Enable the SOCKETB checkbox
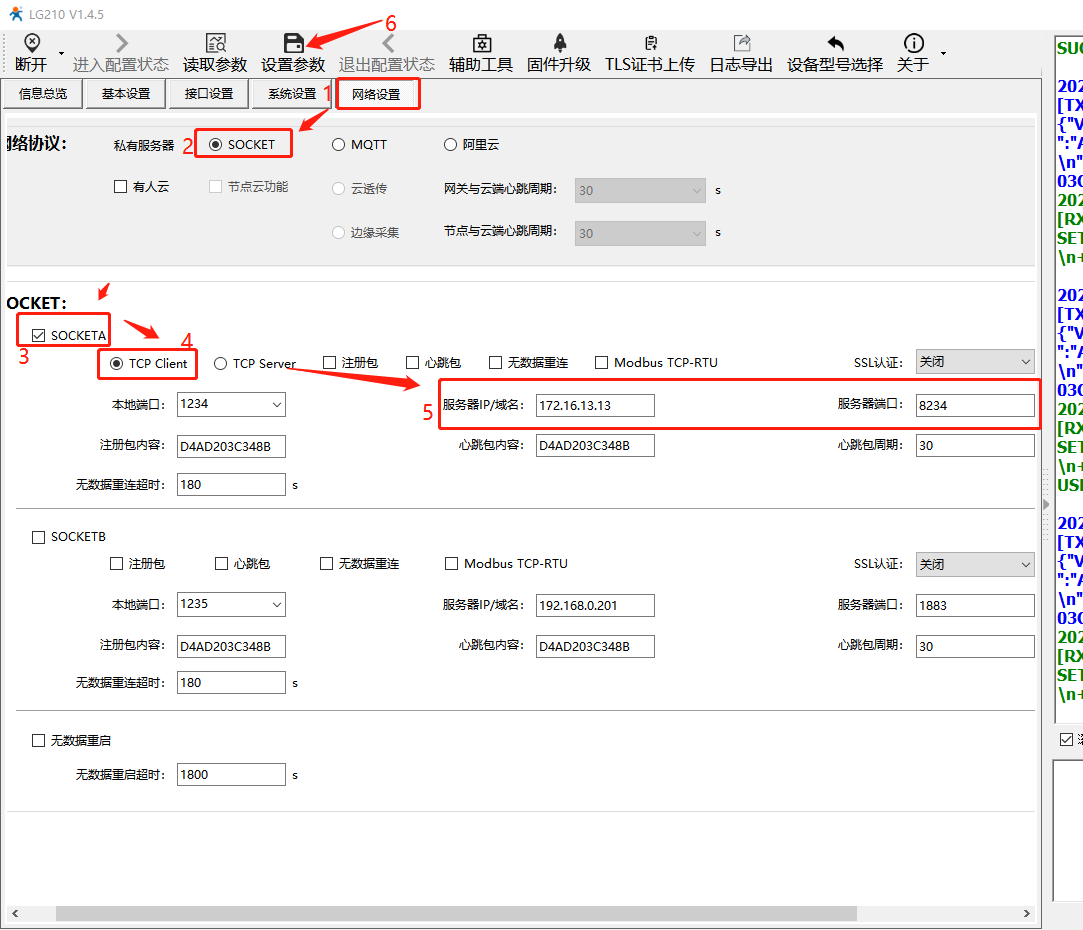 (x=39, y=537)
